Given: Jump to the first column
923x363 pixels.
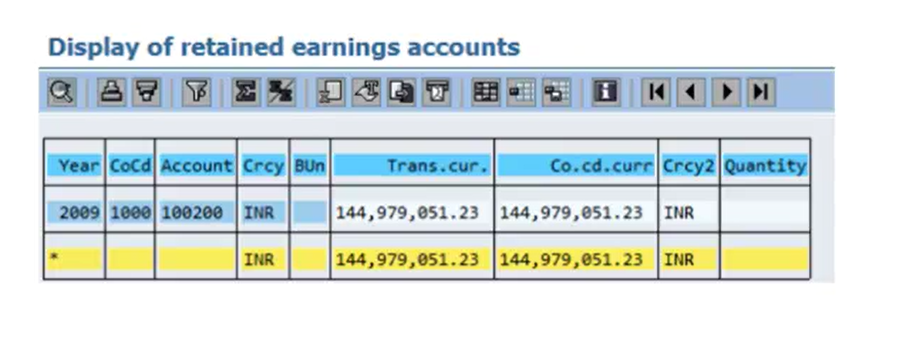Looking at the screenshot, I should coord(656,92).
